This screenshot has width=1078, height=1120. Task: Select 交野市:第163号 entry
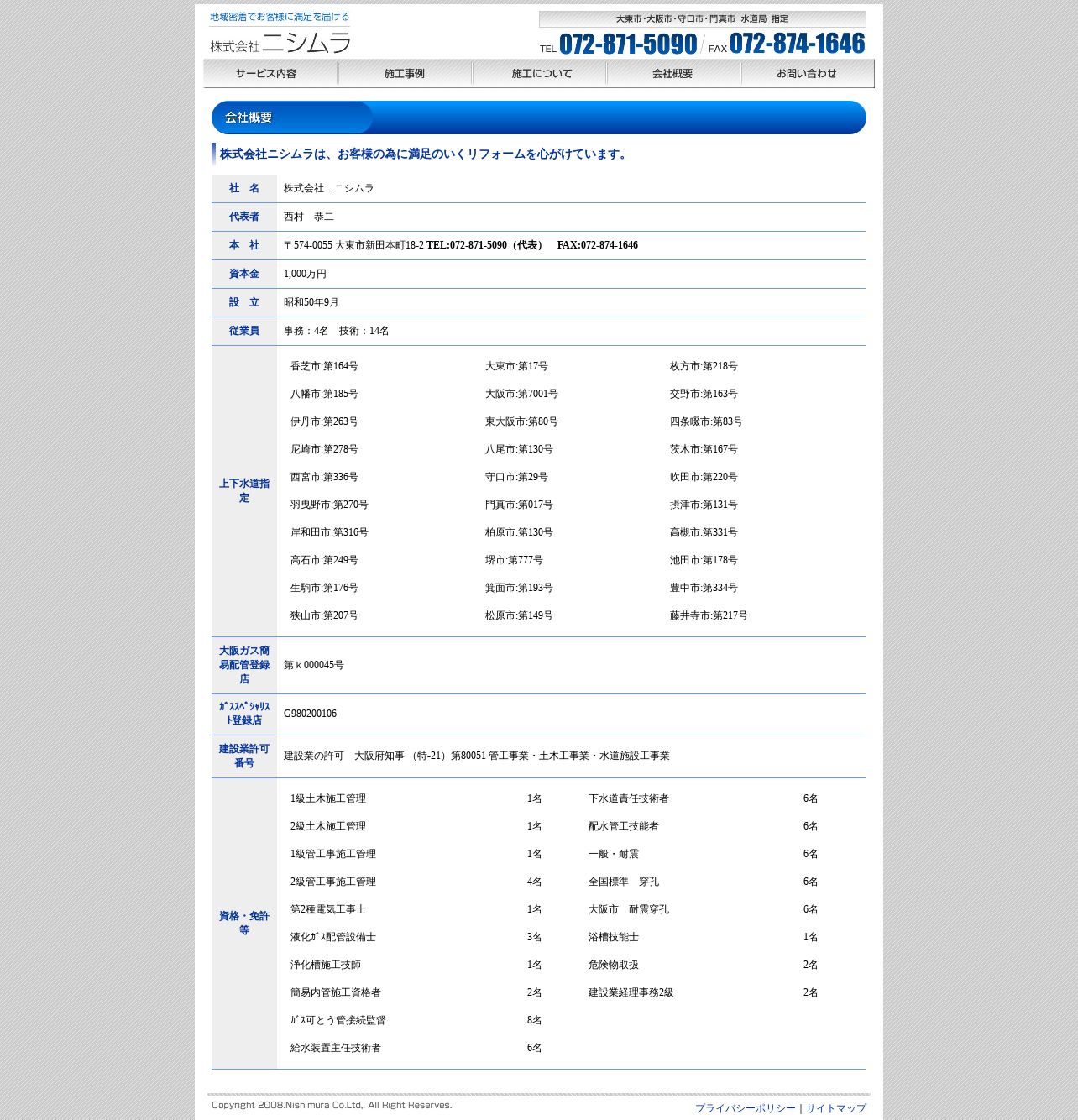click(x=704, y=394)
